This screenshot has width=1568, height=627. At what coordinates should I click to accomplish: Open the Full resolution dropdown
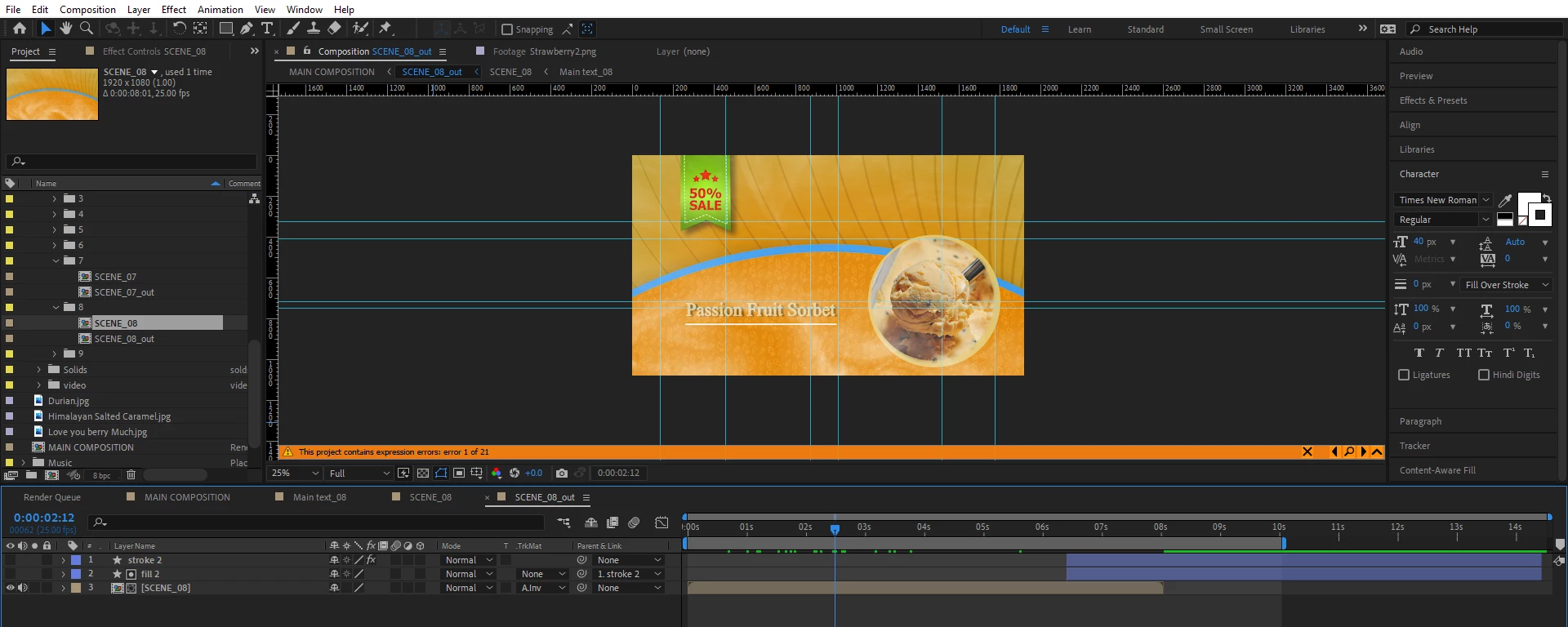coord(359,473)
